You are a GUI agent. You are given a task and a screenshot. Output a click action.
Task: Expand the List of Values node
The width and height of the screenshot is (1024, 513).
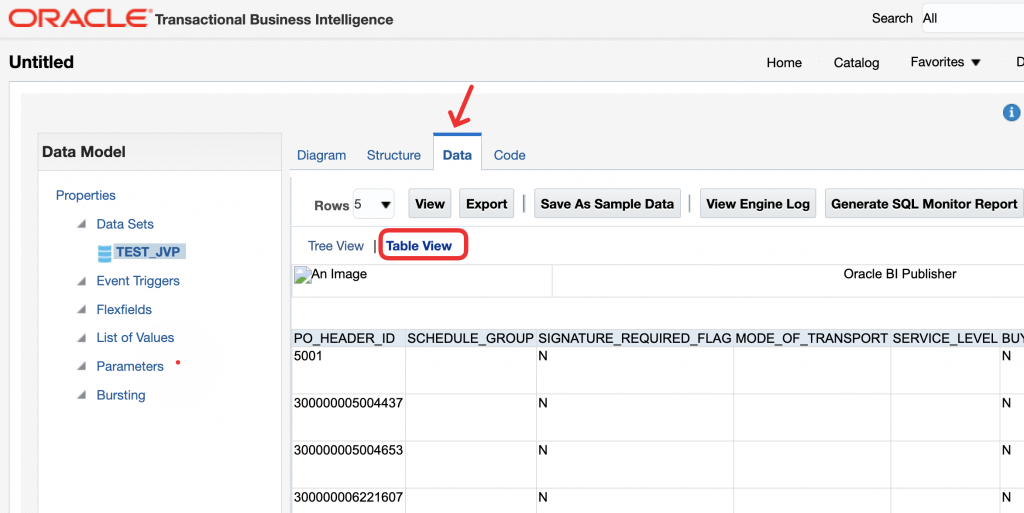(81, 339)
